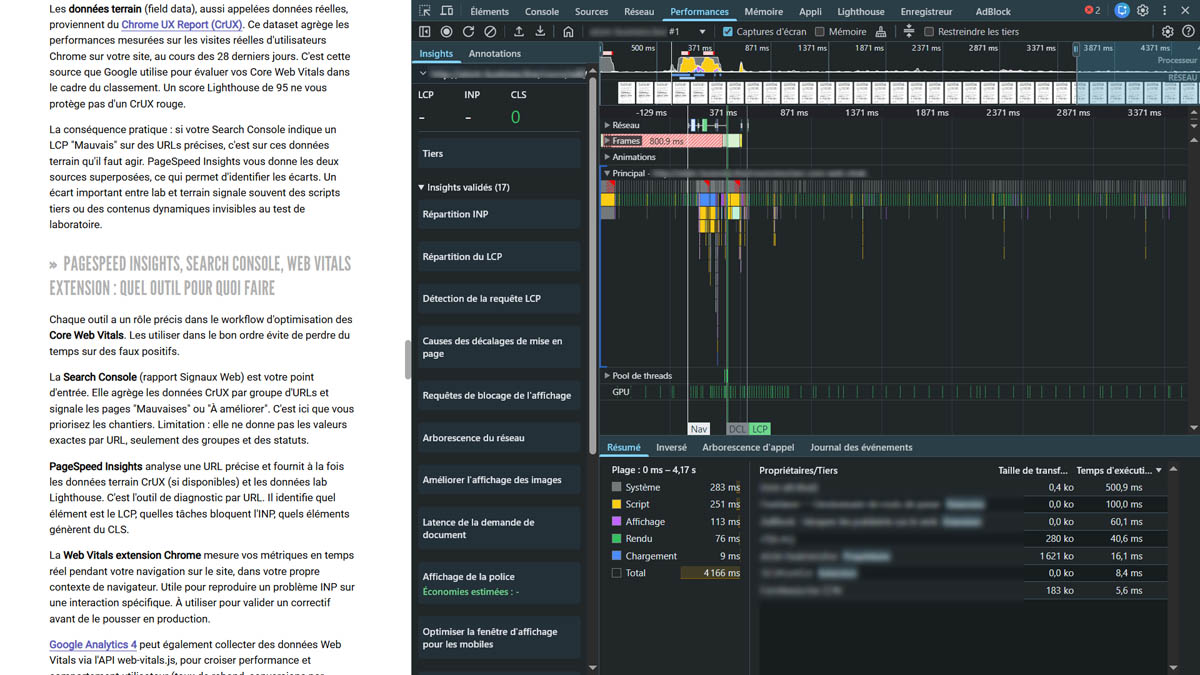This screenshot has height=675, width=1200.
Task: Open the Arborescence d'appel tab
Action: [750, 447]
